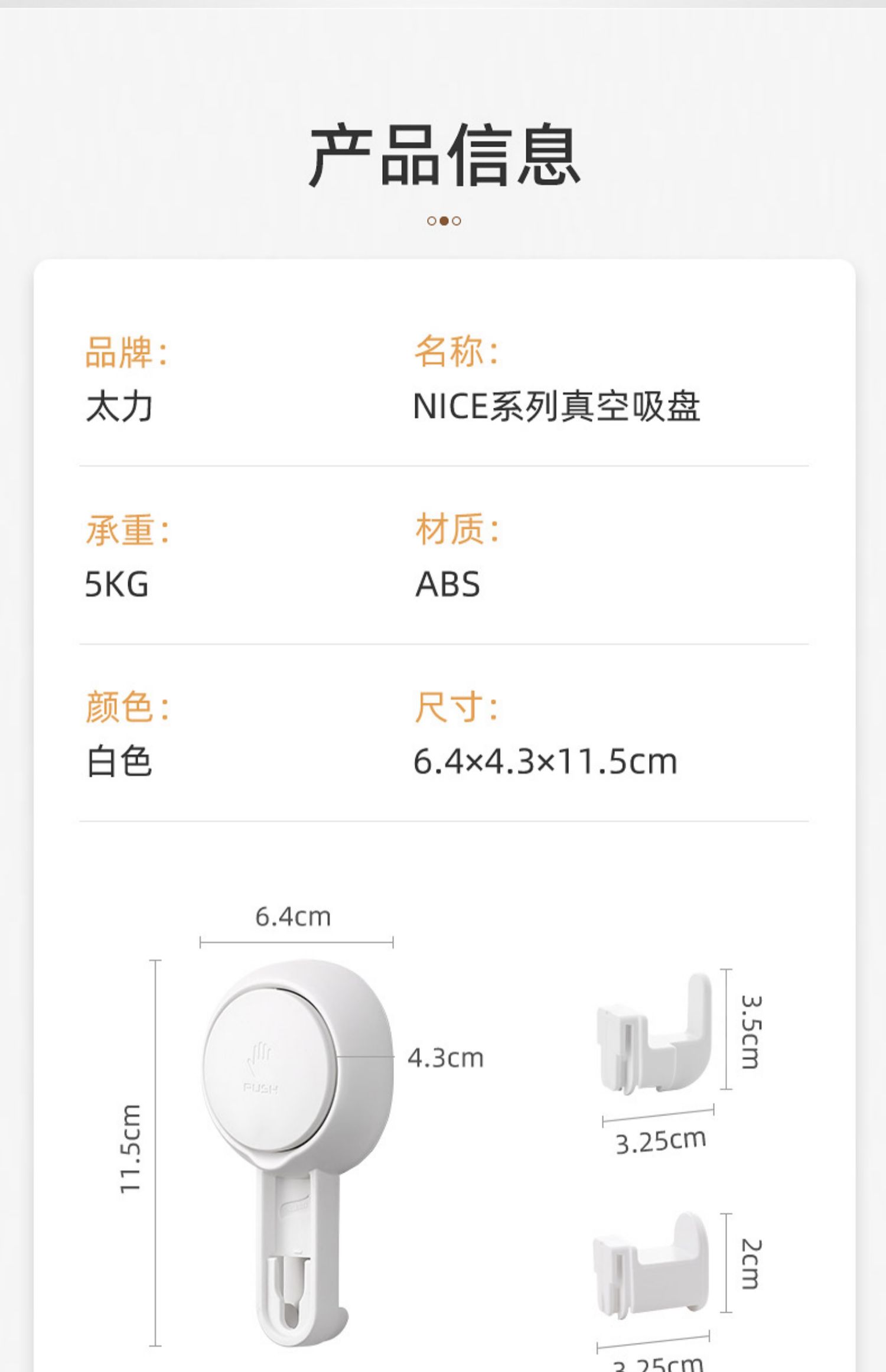This screenshot has height=1372, width=886.
Task: Click the brand value 太力
Action: [119, 407]
